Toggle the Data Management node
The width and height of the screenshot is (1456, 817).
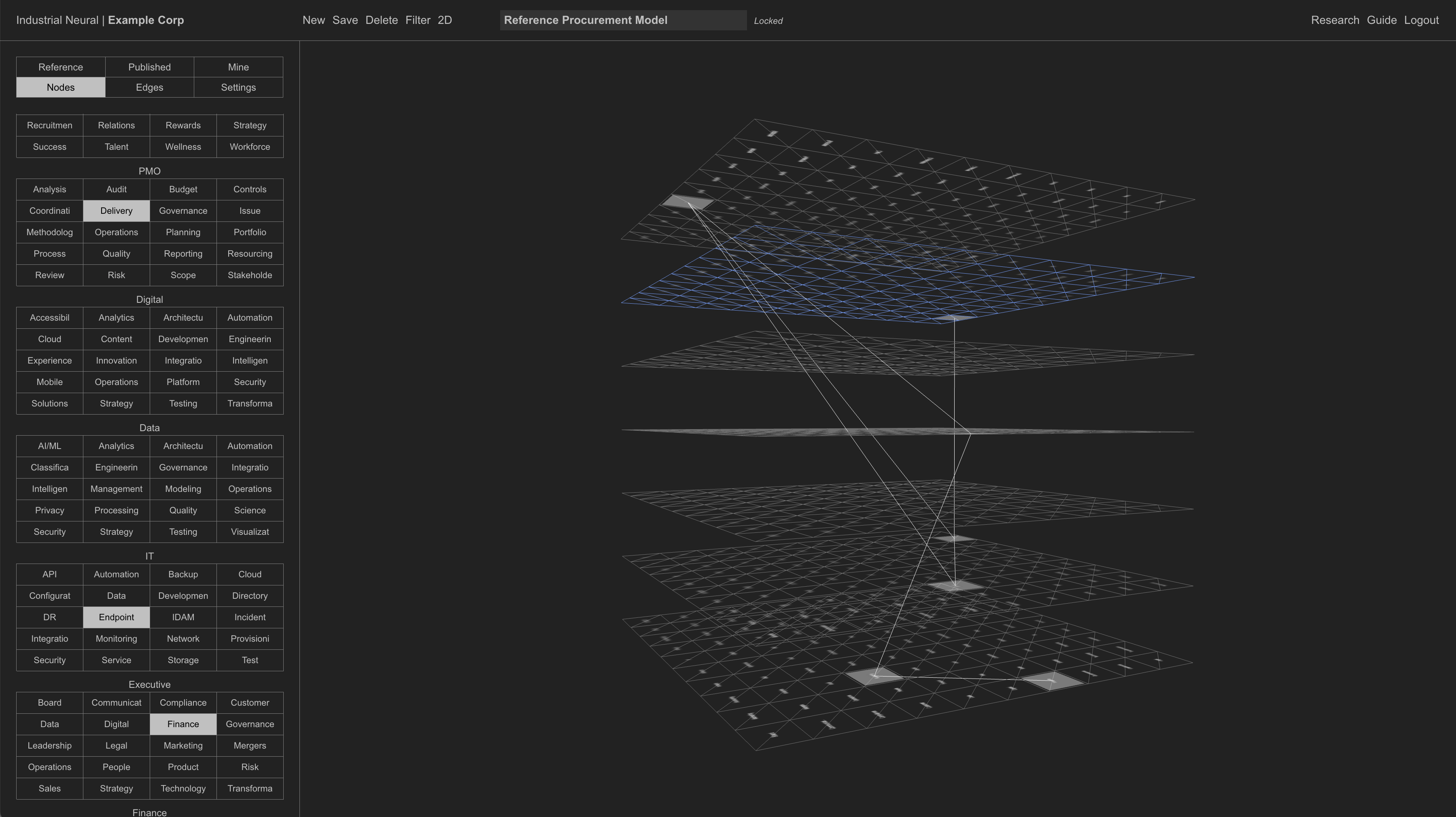[x=117, y=489]
